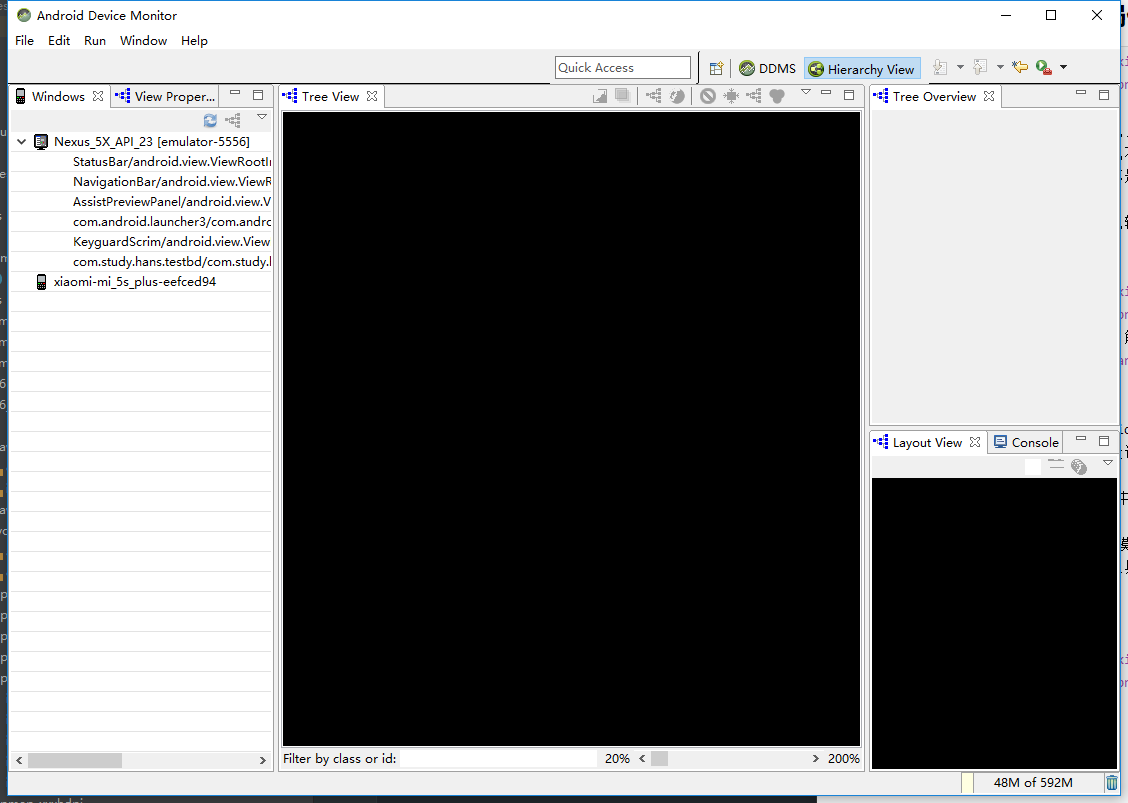
Task: Click the three-circles profile icon in Tree View
Action: click(x=777, y=96)
